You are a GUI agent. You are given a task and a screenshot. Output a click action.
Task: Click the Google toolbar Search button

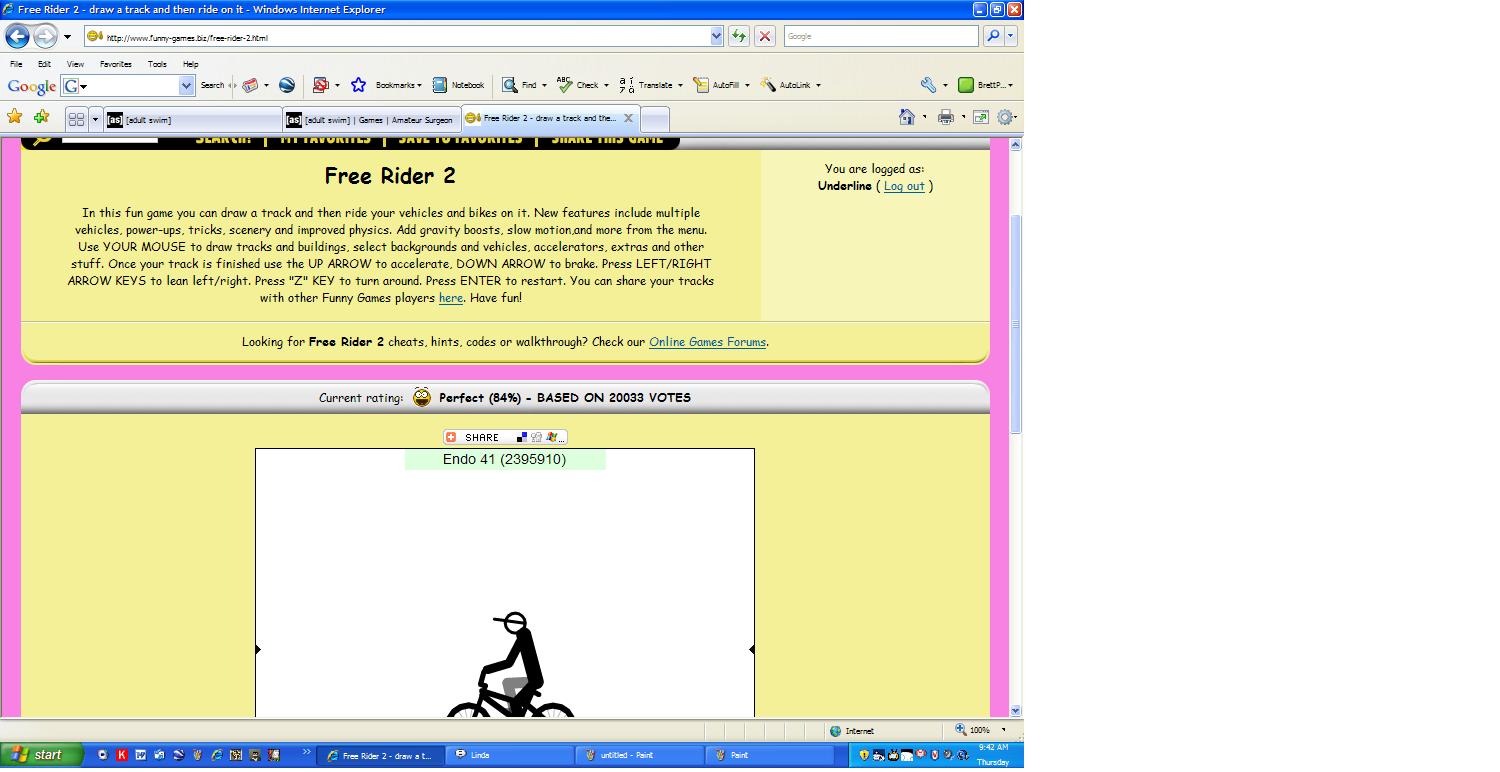coord(212,85)
